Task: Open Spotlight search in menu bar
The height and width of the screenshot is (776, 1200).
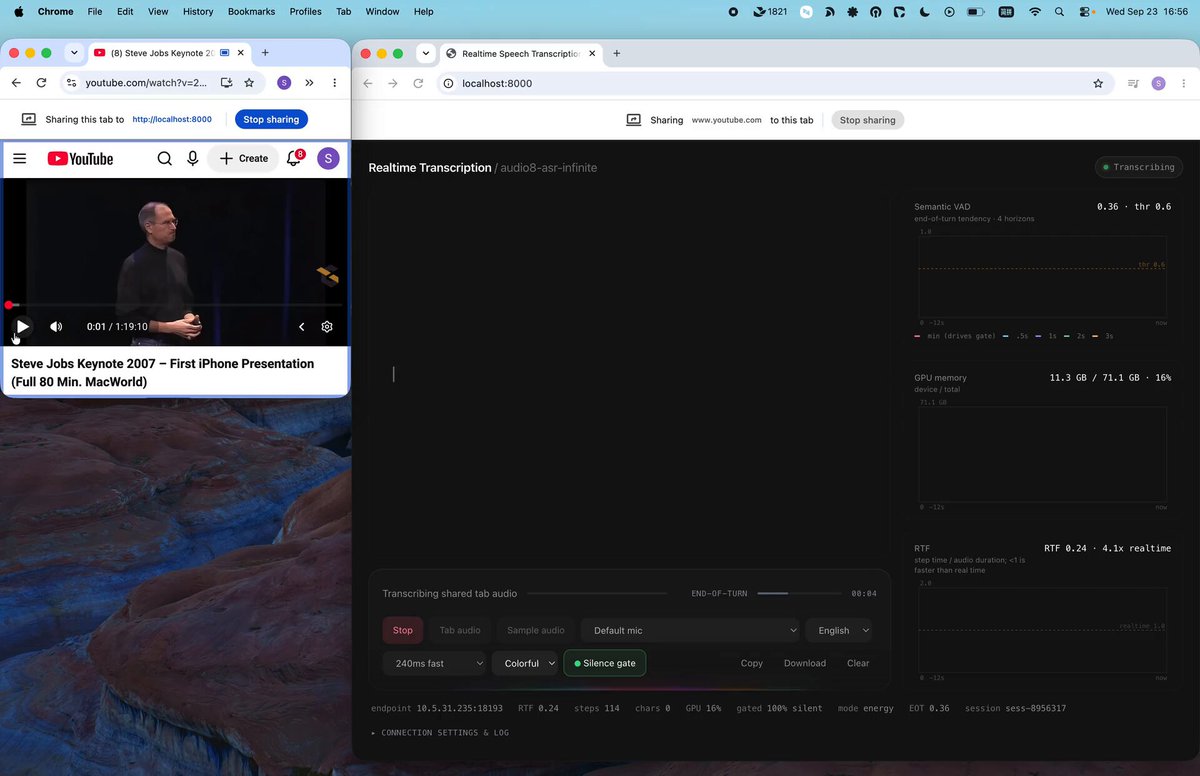Action: (x=1060, y=12)
